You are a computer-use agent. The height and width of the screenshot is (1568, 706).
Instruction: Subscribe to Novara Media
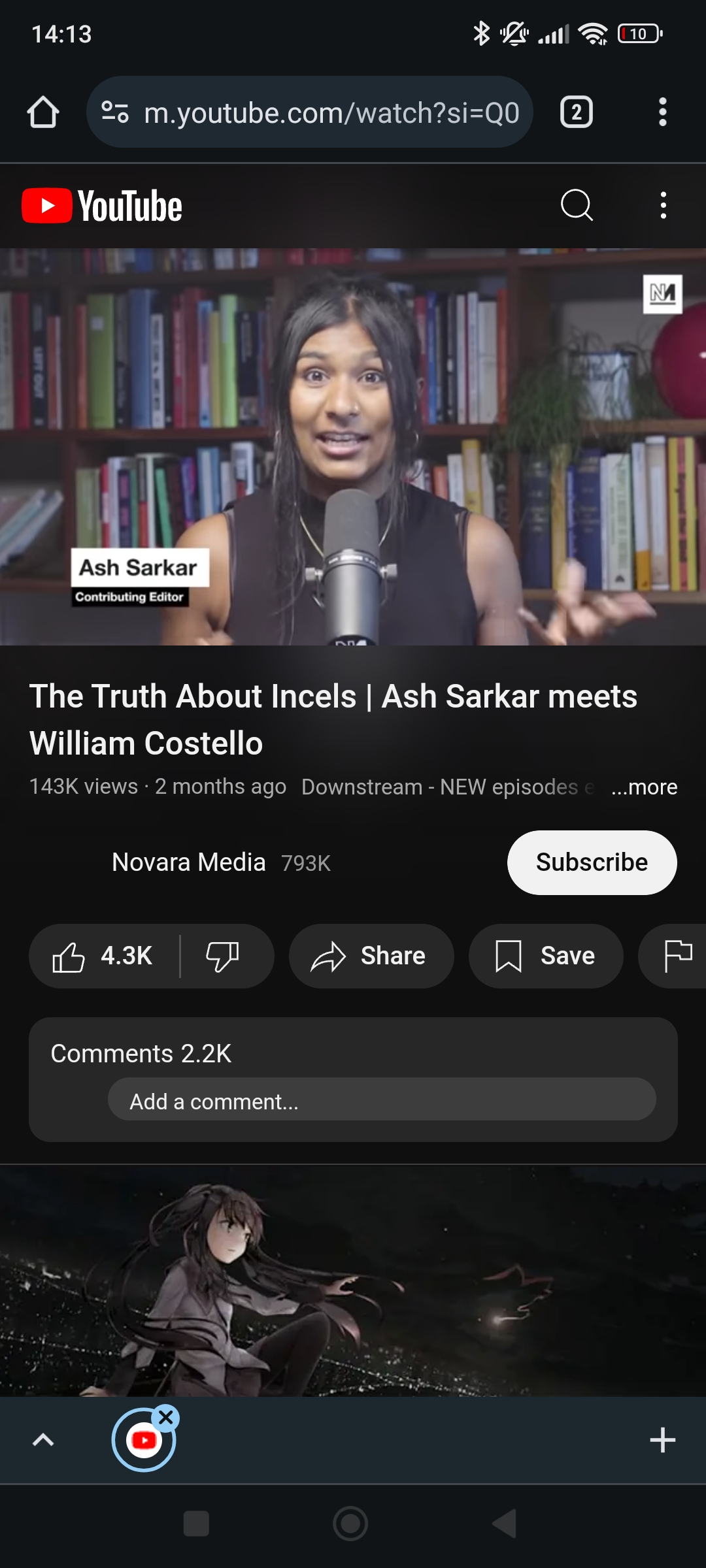592,862
